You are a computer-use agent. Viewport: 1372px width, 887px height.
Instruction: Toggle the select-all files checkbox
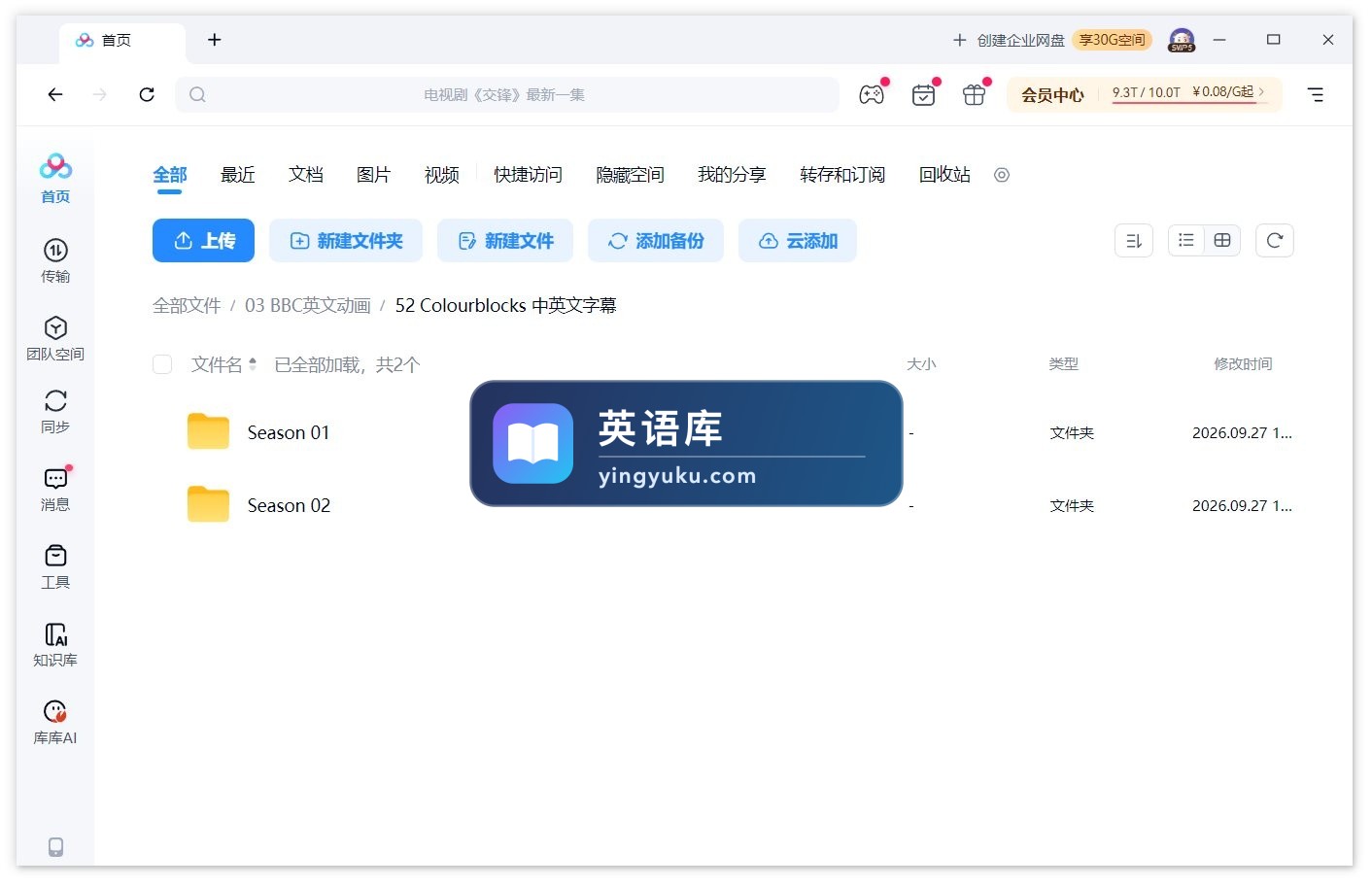coord(162,364)
